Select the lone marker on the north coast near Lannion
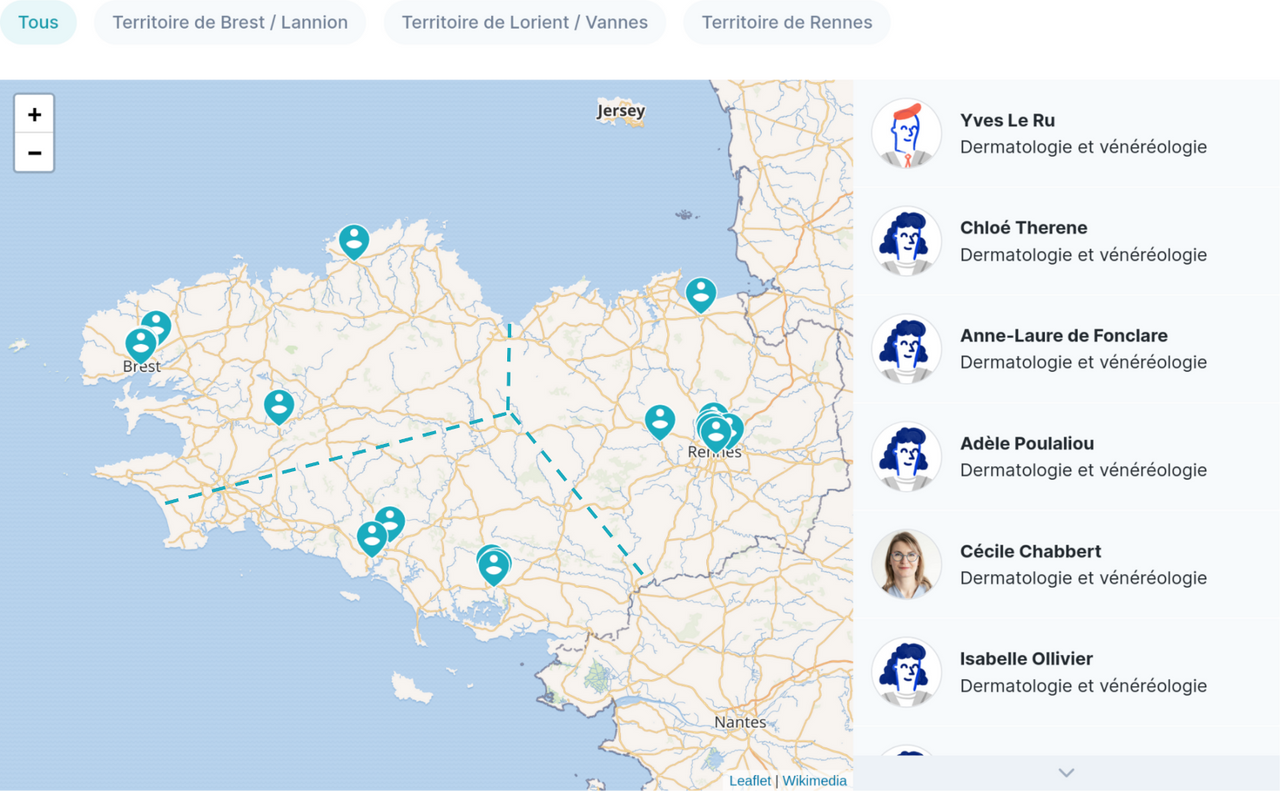1280x791 pixels. [x=354, y=241]
